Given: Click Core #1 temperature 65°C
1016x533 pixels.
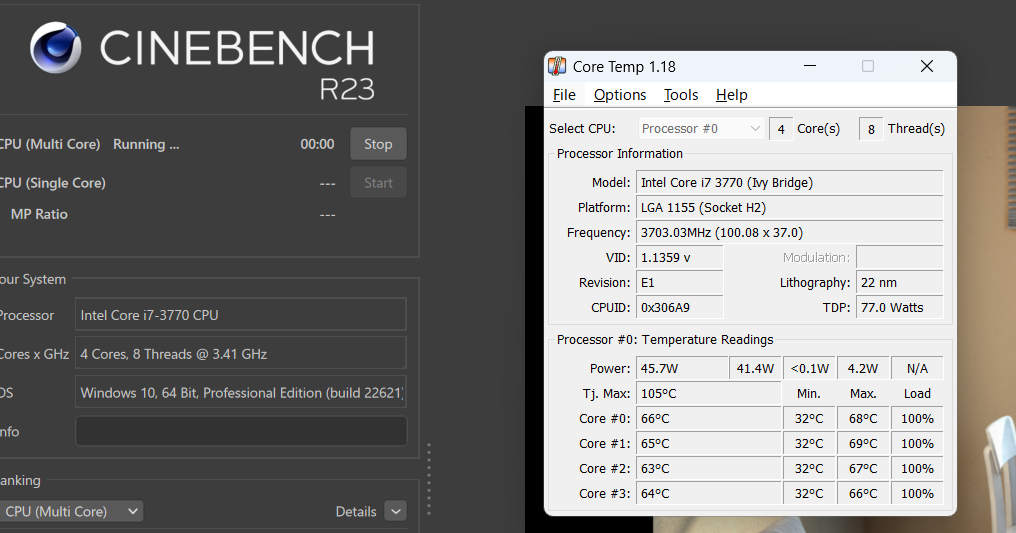Looking at the screenshot, I should pyautogui.click(x=709, y=444).
